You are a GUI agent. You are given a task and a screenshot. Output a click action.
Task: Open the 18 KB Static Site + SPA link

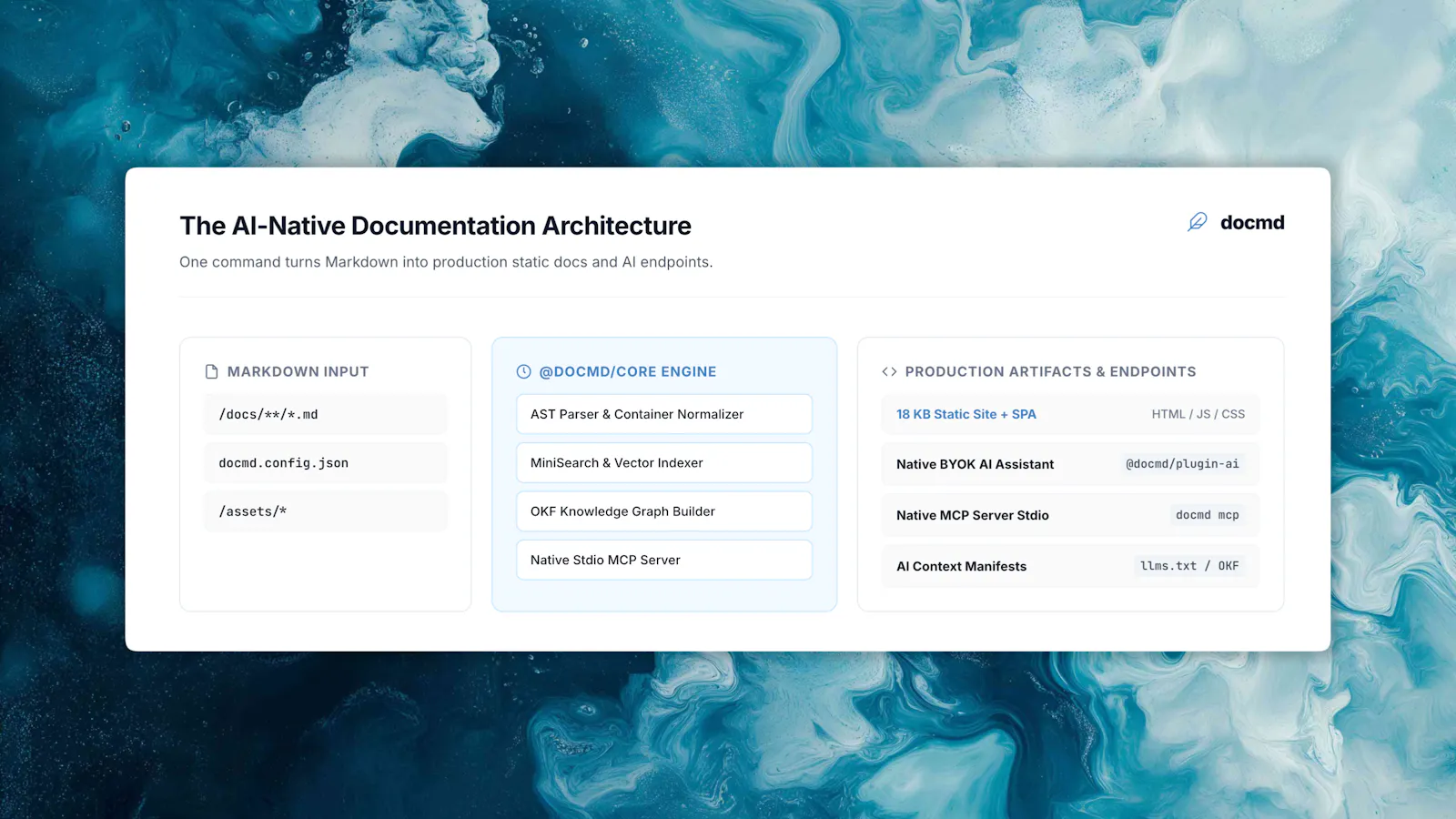click(966, 414)
